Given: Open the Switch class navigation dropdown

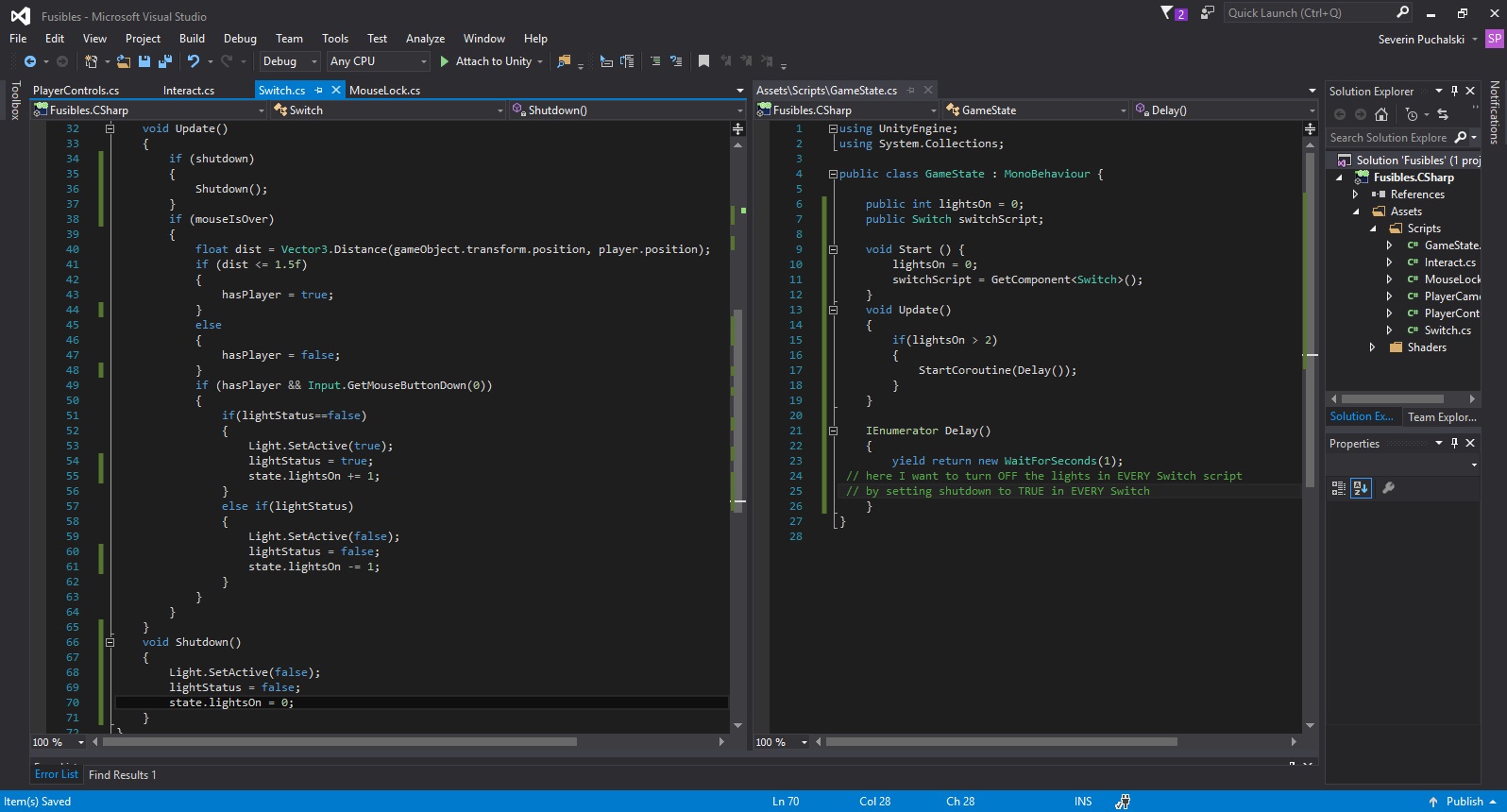Looking at the screenshot, I should click(389, 110).
